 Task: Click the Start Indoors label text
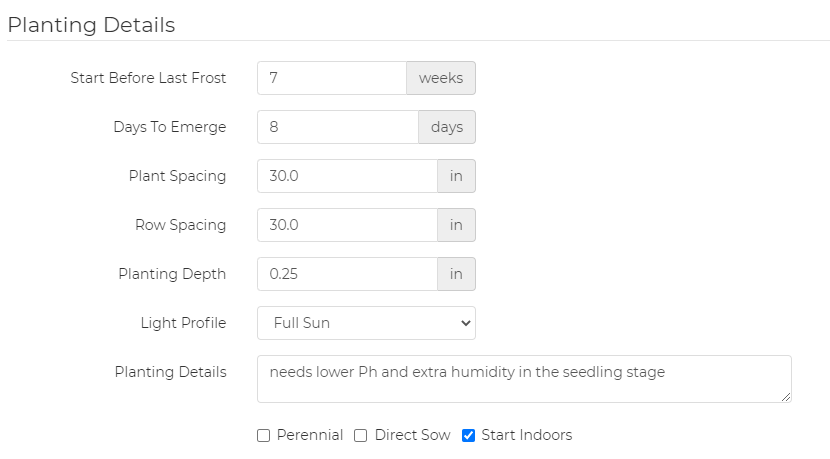pos(526,435)
